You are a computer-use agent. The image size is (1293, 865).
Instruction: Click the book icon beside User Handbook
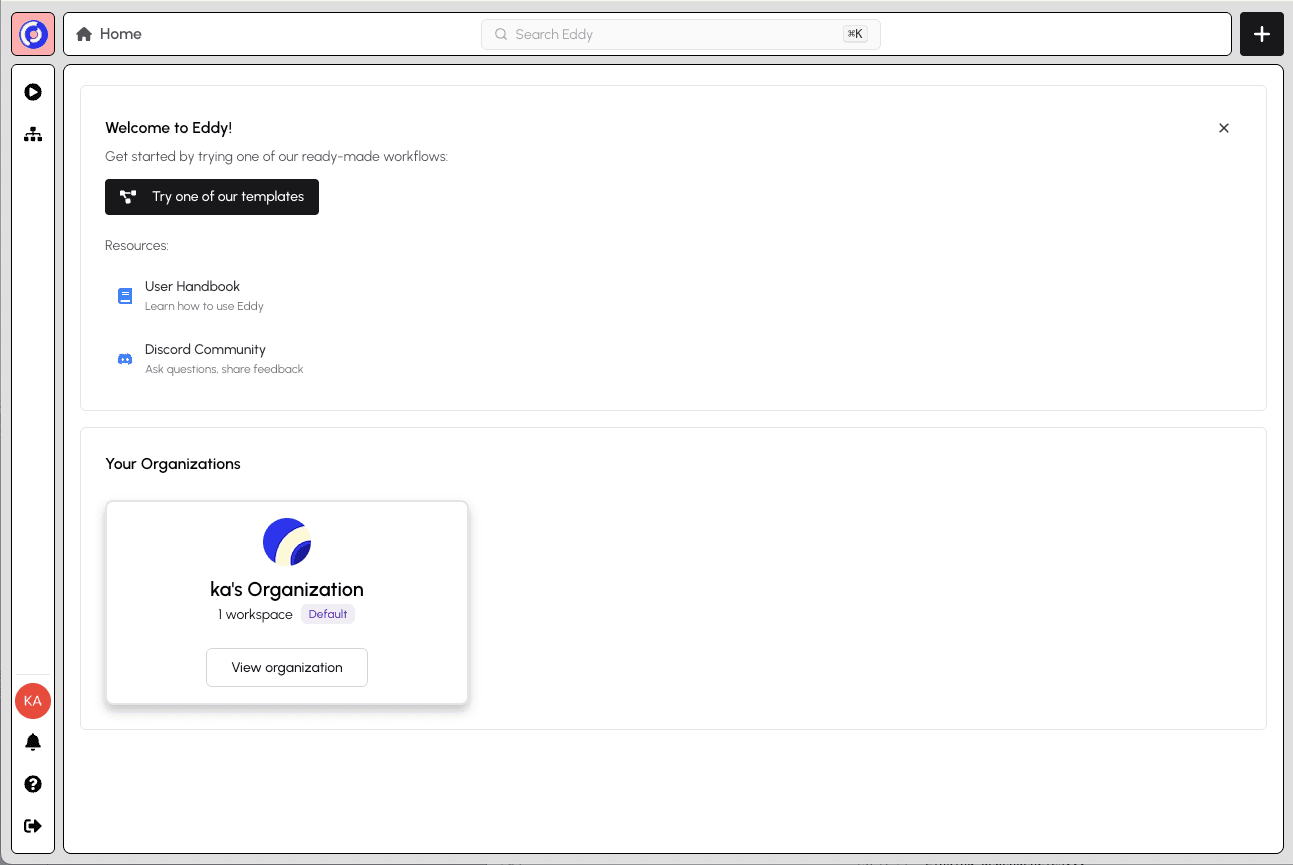click(x=124, y=295)
